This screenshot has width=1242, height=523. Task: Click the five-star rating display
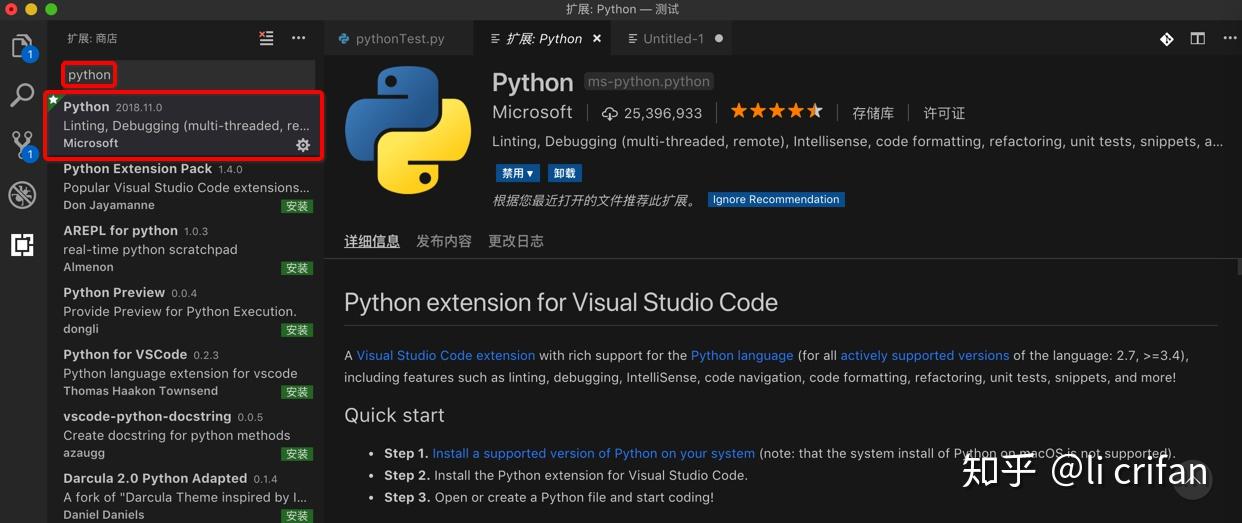click(x=776, y=112)
